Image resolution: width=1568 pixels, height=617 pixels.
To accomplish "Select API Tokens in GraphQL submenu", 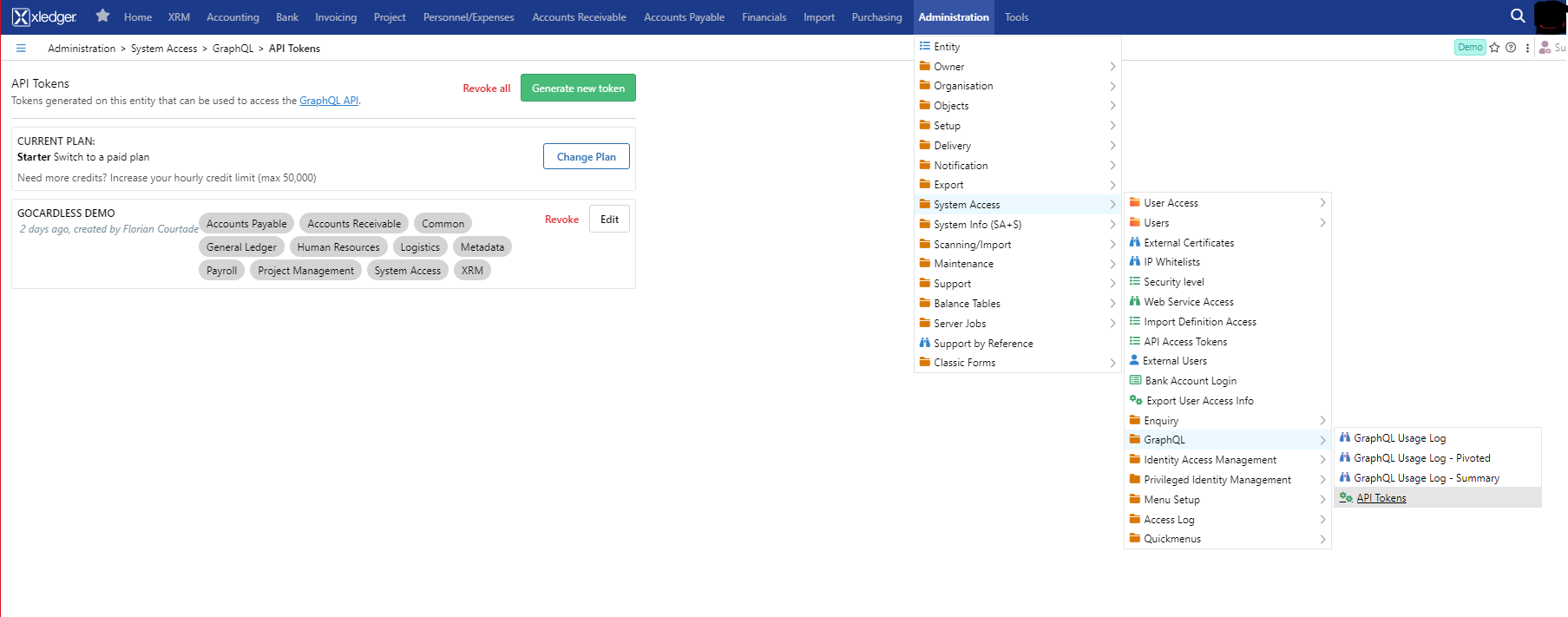I will [x=1381, y=498].
